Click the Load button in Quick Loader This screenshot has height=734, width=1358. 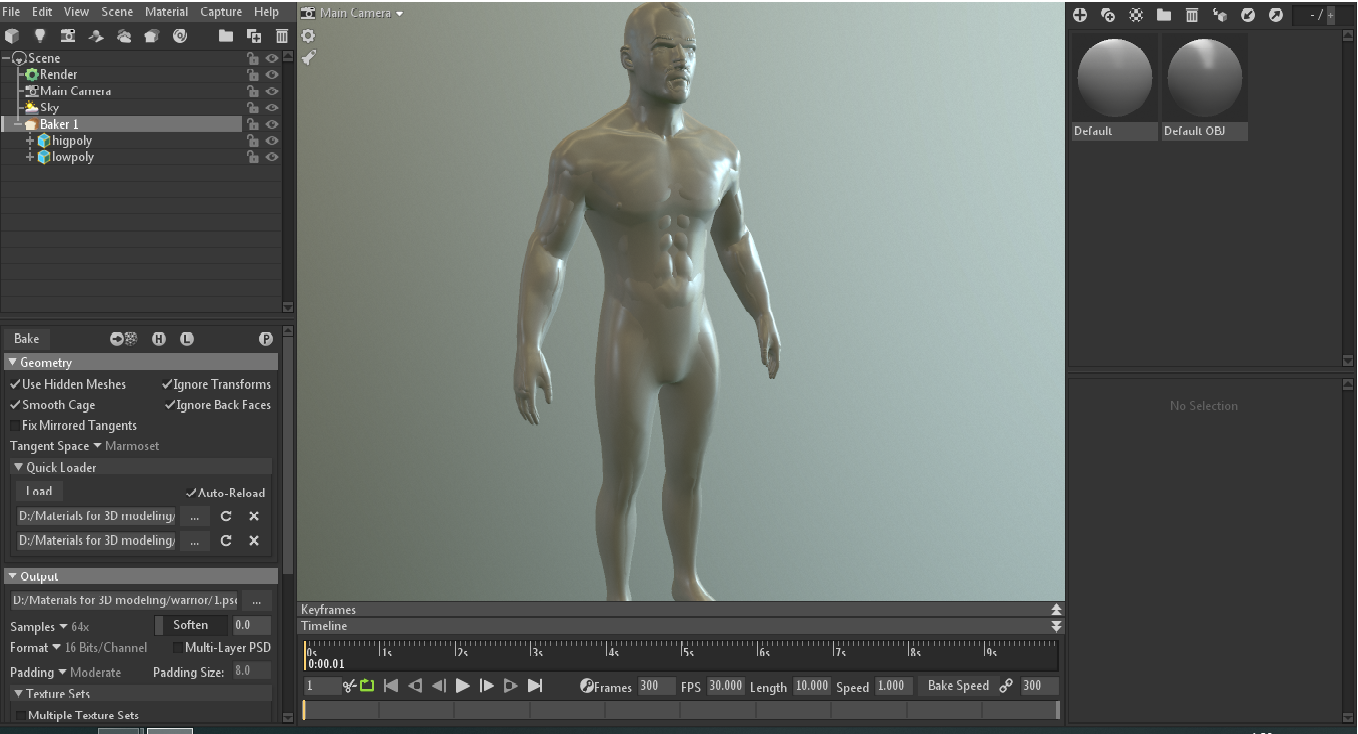pos(39,491)
